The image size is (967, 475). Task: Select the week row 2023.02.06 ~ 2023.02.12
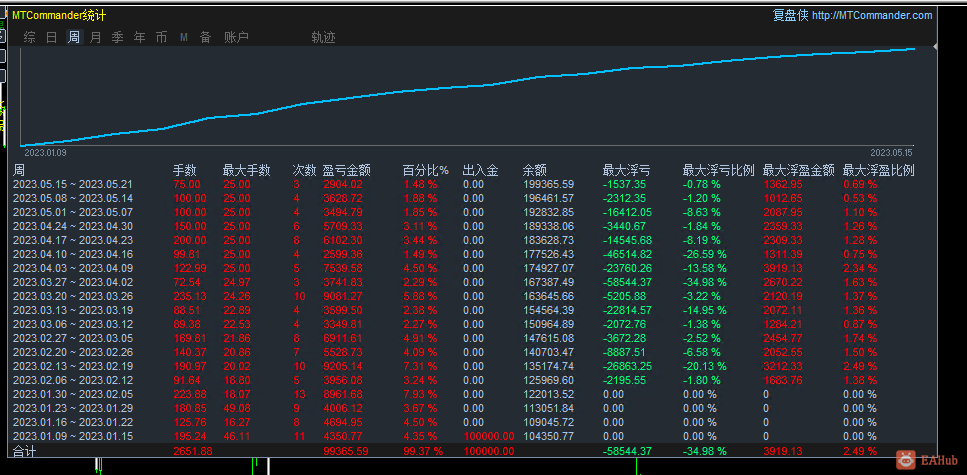click(472, 380)
